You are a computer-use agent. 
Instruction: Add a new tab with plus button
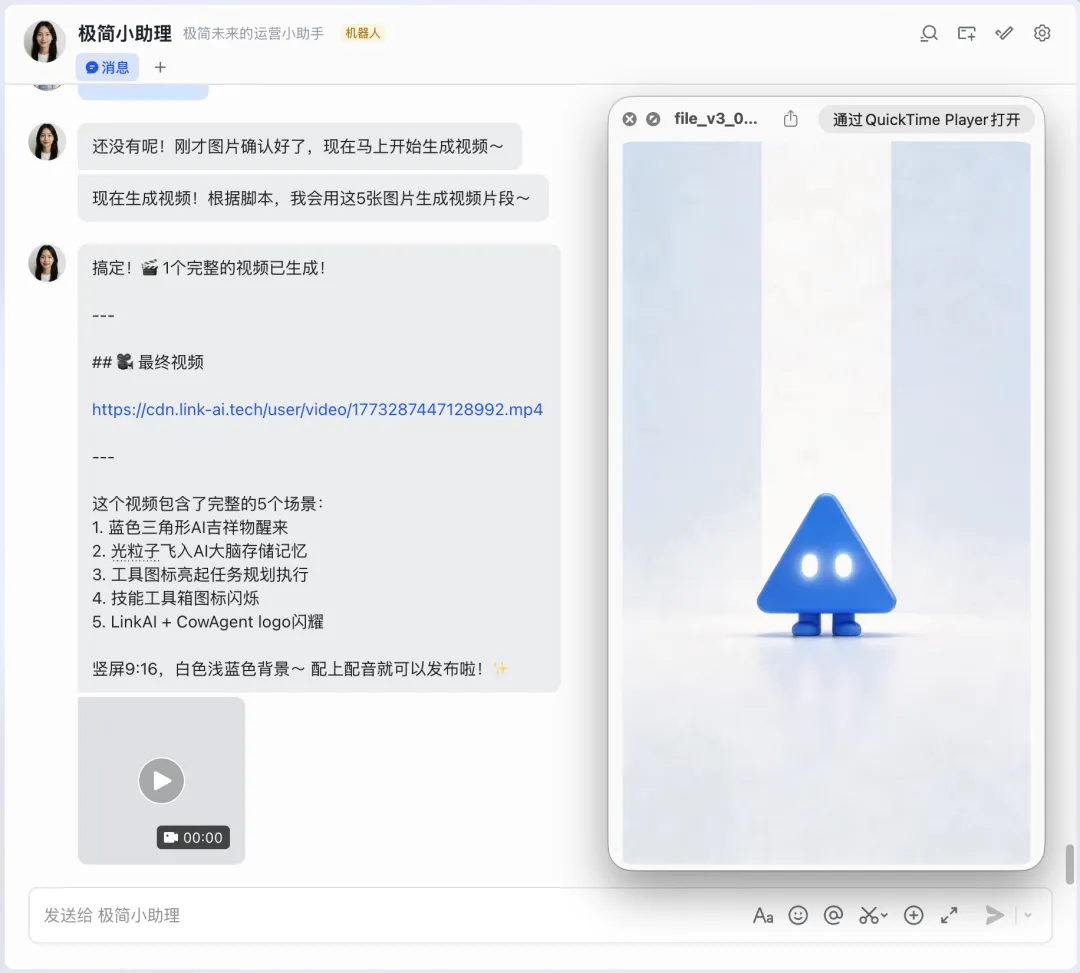(160, 67)
